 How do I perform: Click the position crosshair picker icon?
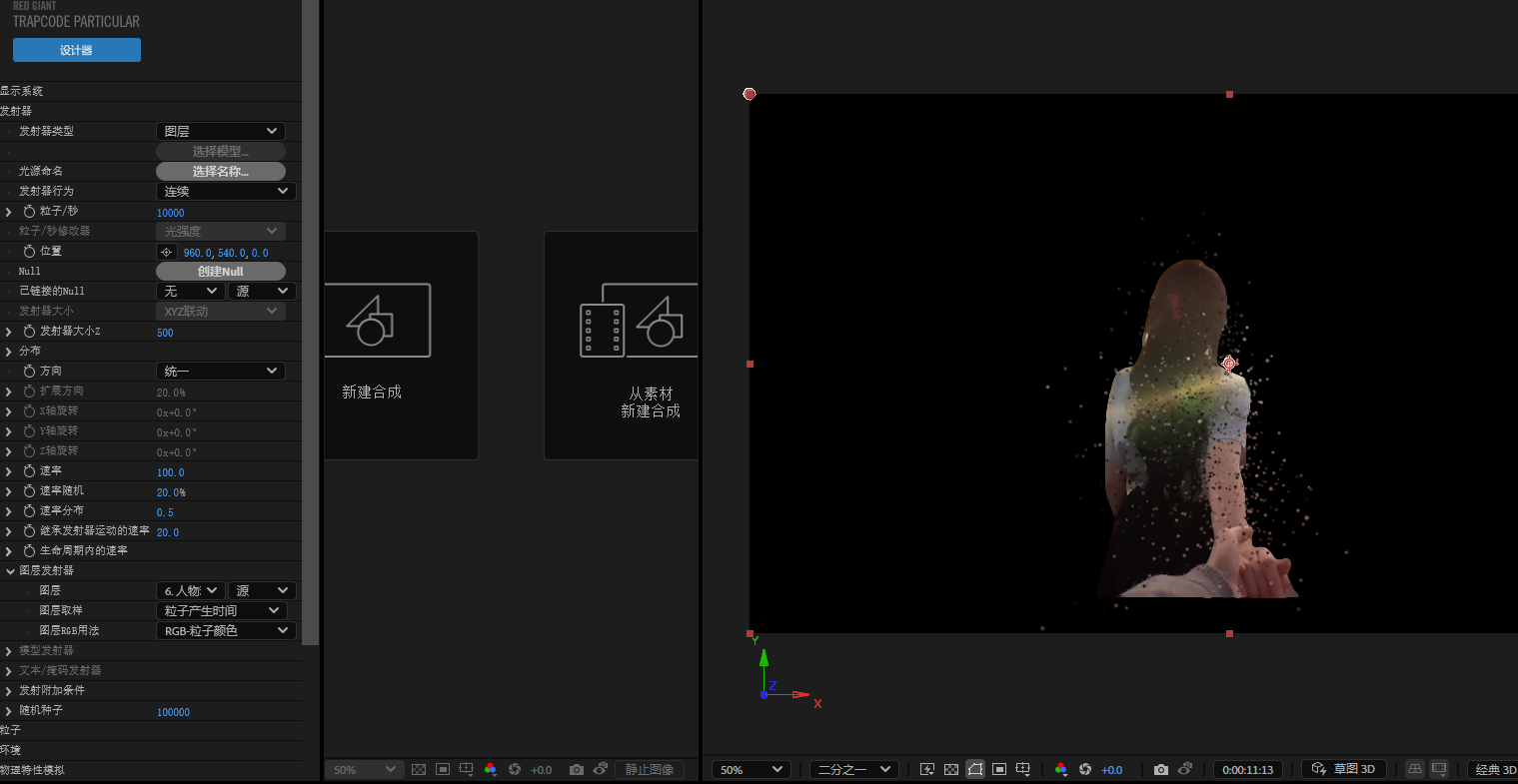pos(167,252)
